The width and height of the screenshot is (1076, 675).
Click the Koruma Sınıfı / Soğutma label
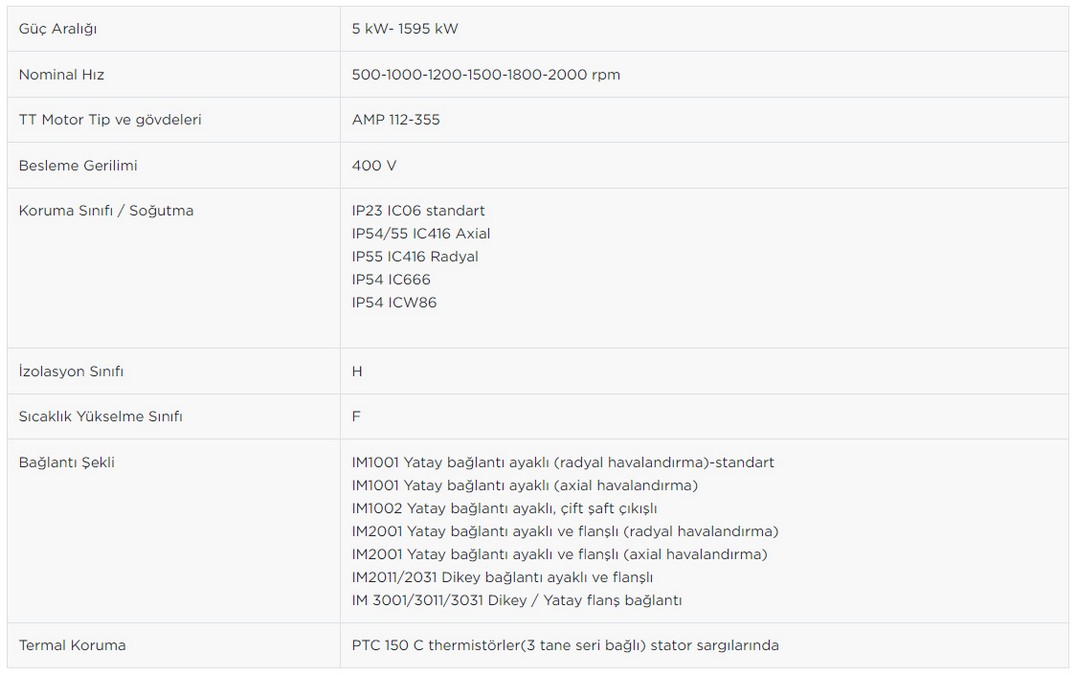pyautogui.click(x=106, y=211)
